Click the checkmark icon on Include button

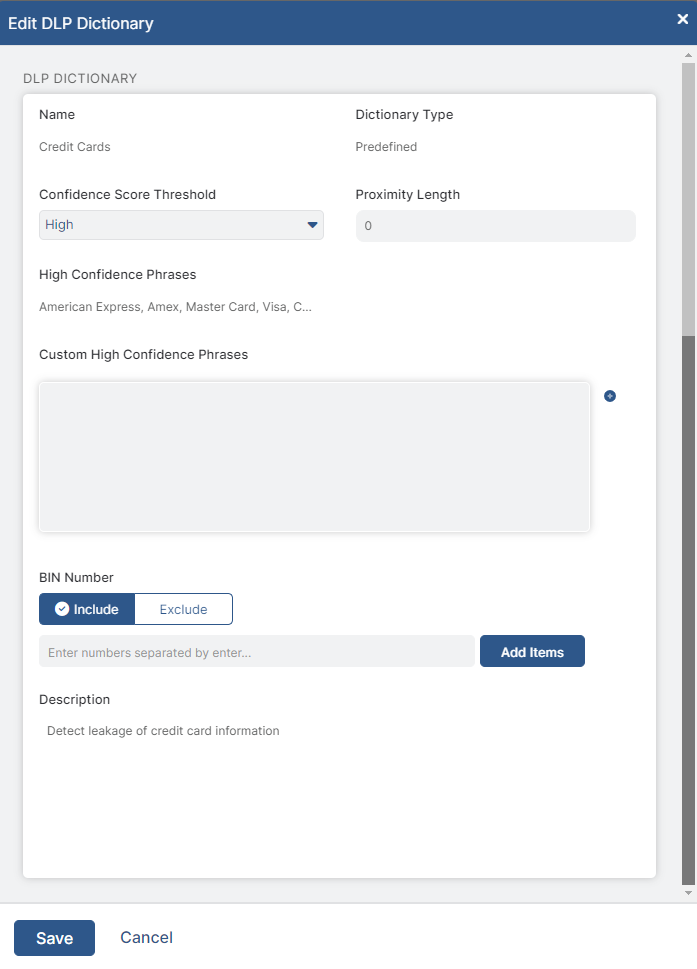point(62,609)
